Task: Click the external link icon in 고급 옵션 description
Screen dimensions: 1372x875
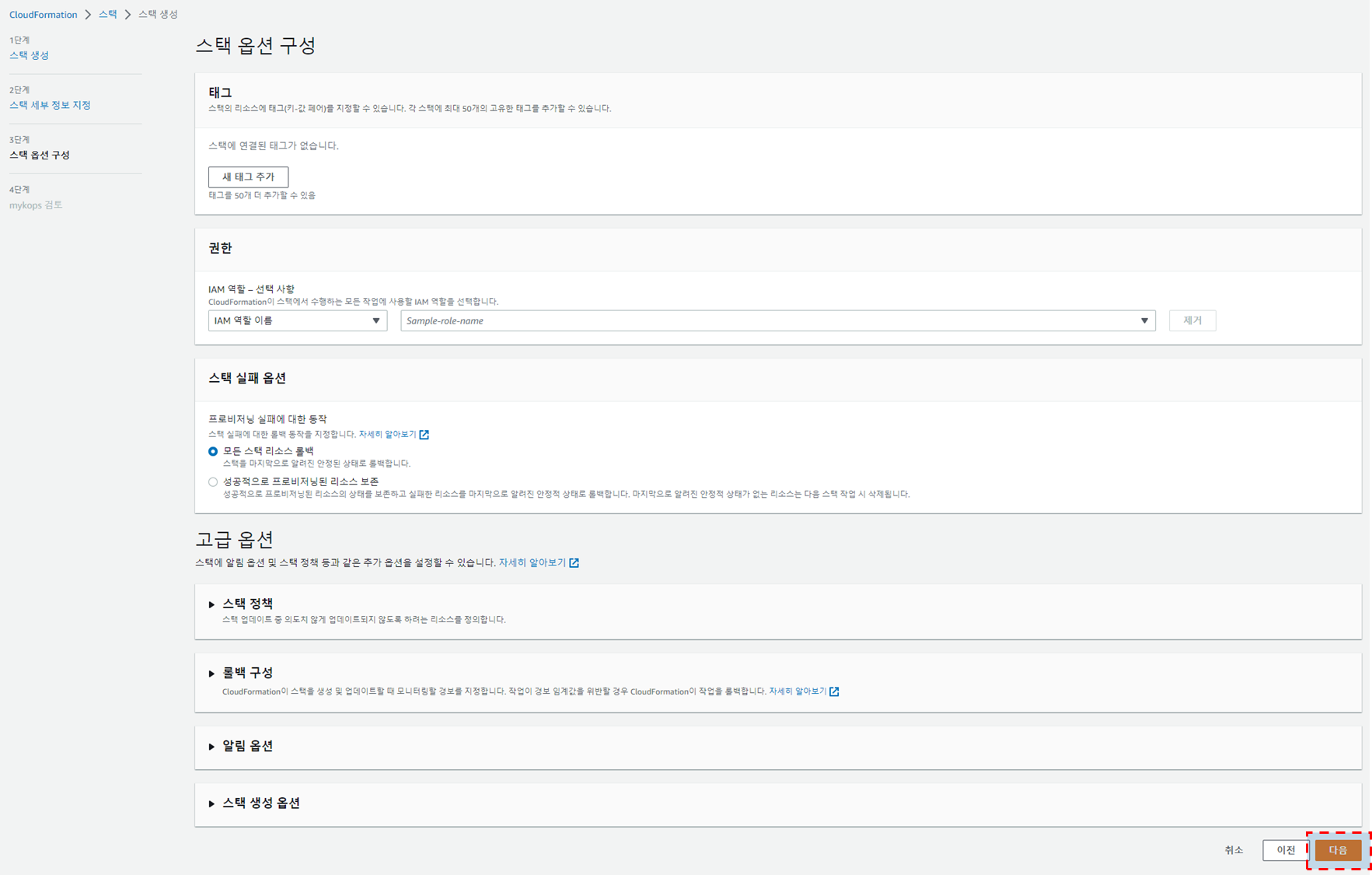Action: pyautogui.click(x=574, y=562)
